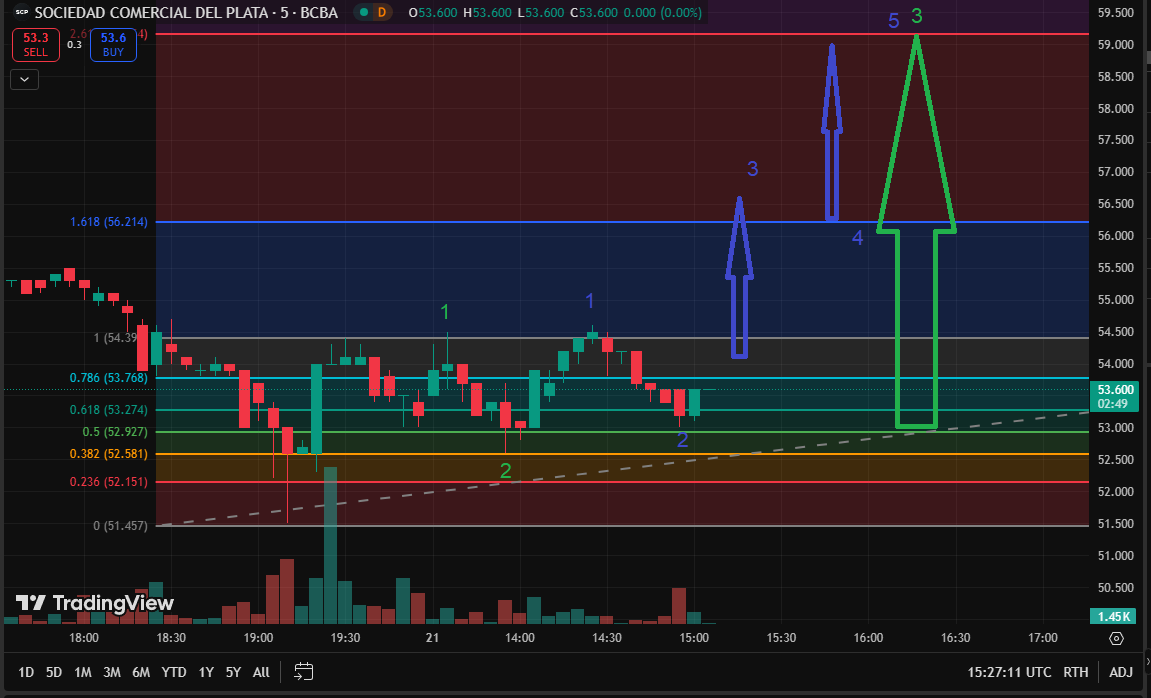Select the 3M time range
Viewport: 1151px width, 698px height.
click(x=112, y=672)
